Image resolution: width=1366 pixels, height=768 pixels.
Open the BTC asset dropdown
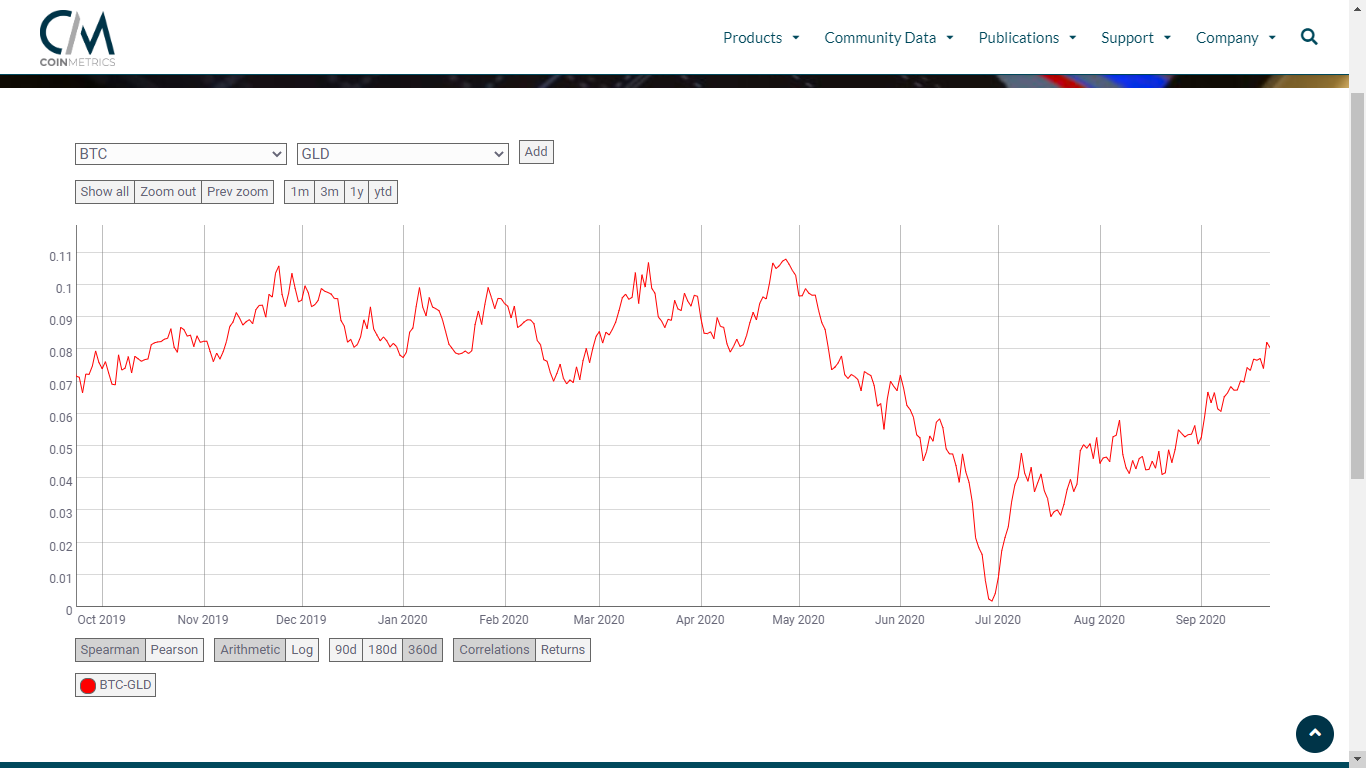pyautogui.click(x=181, y=154)
